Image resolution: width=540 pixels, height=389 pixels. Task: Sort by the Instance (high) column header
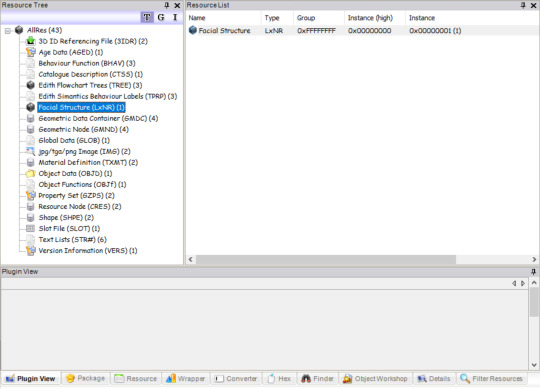point(375,18)
